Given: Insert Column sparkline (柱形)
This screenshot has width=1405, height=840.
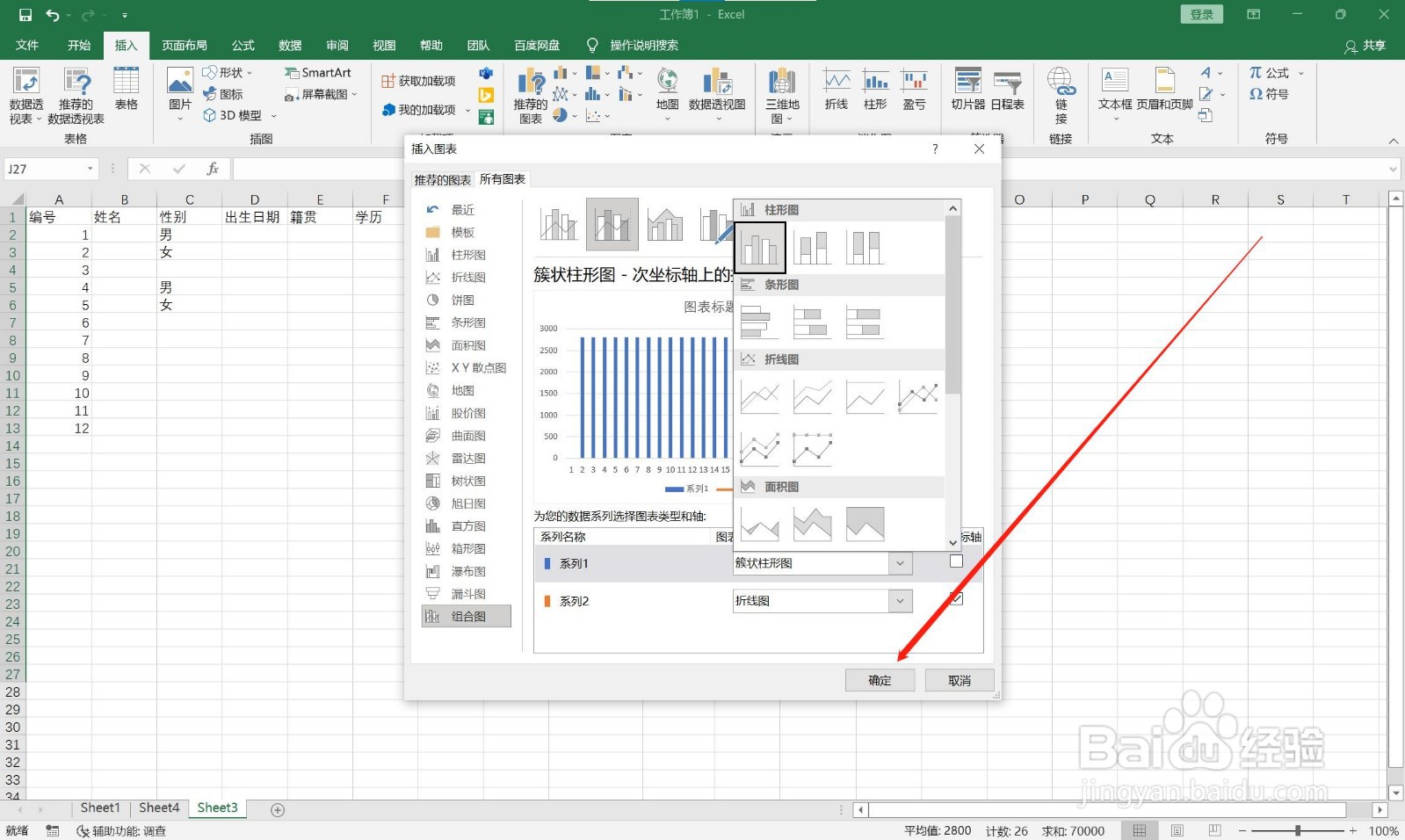Looking at the screenshot, I should coord(875,89).
